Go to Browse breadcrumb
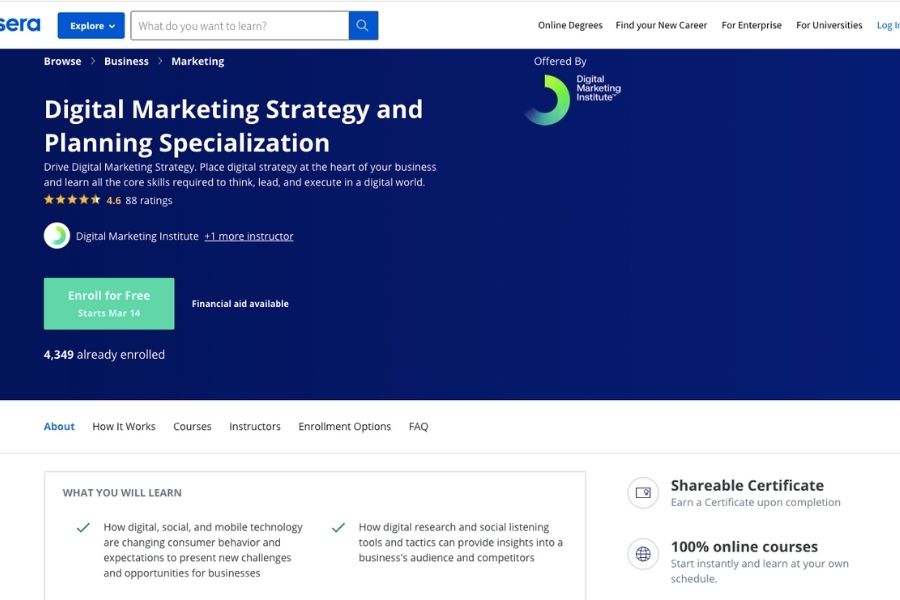The width and height of the screenshot is (900, 600). (63, 61)
